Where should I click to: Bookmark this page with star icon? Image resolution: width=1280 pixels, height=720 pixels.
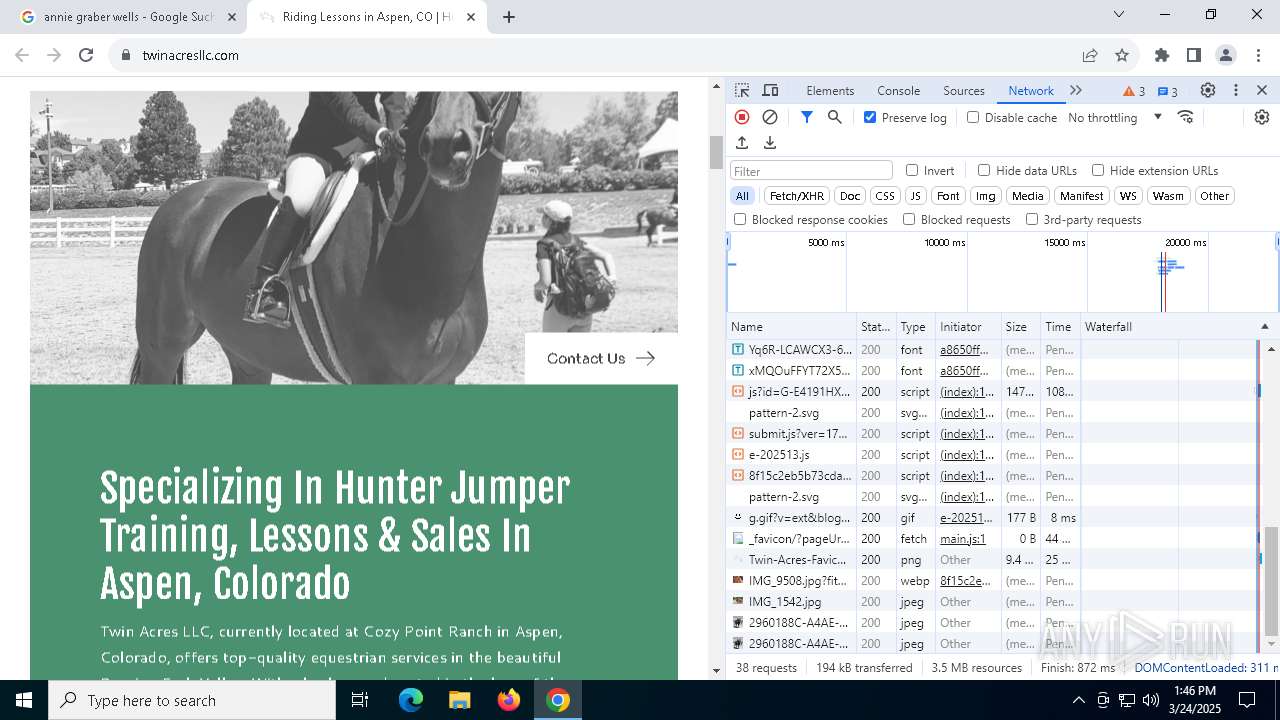pyautogui.click(x=1122, y=55)
